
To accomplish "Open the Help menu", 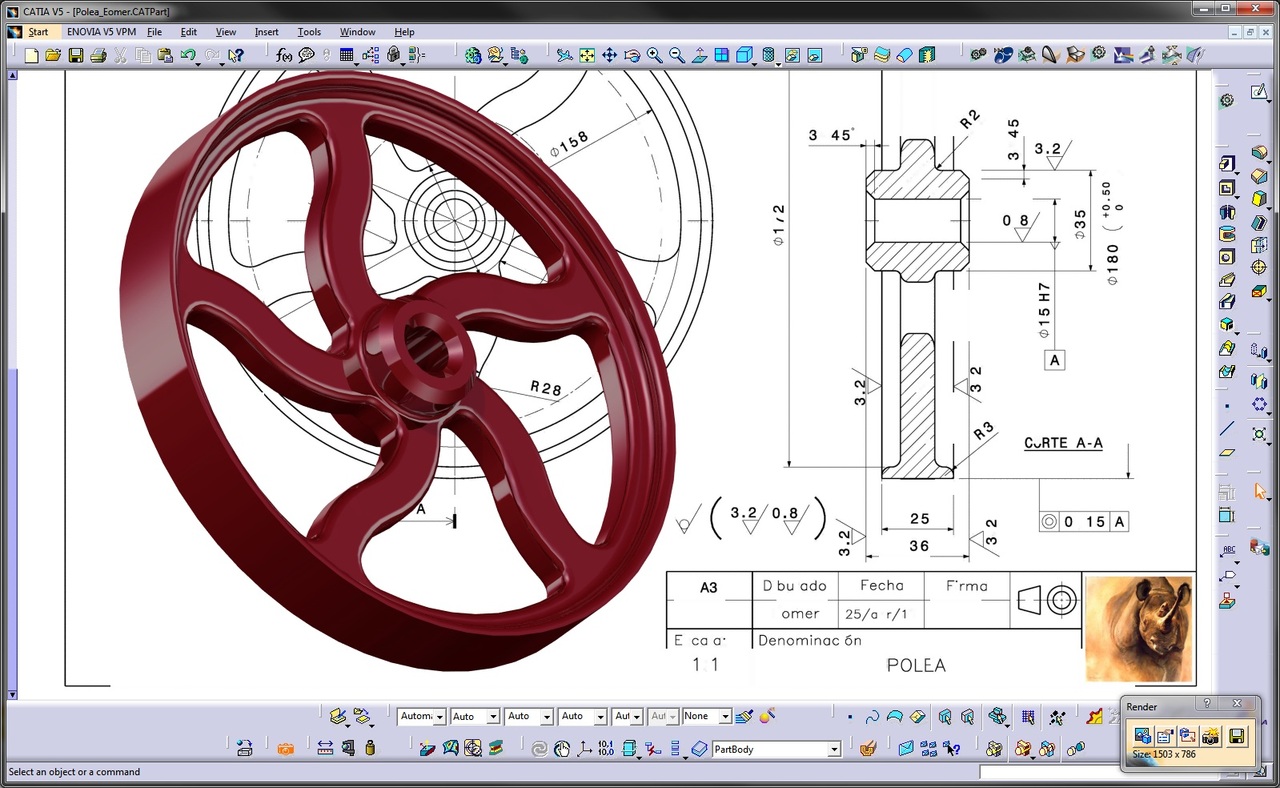I will [404, 32].
